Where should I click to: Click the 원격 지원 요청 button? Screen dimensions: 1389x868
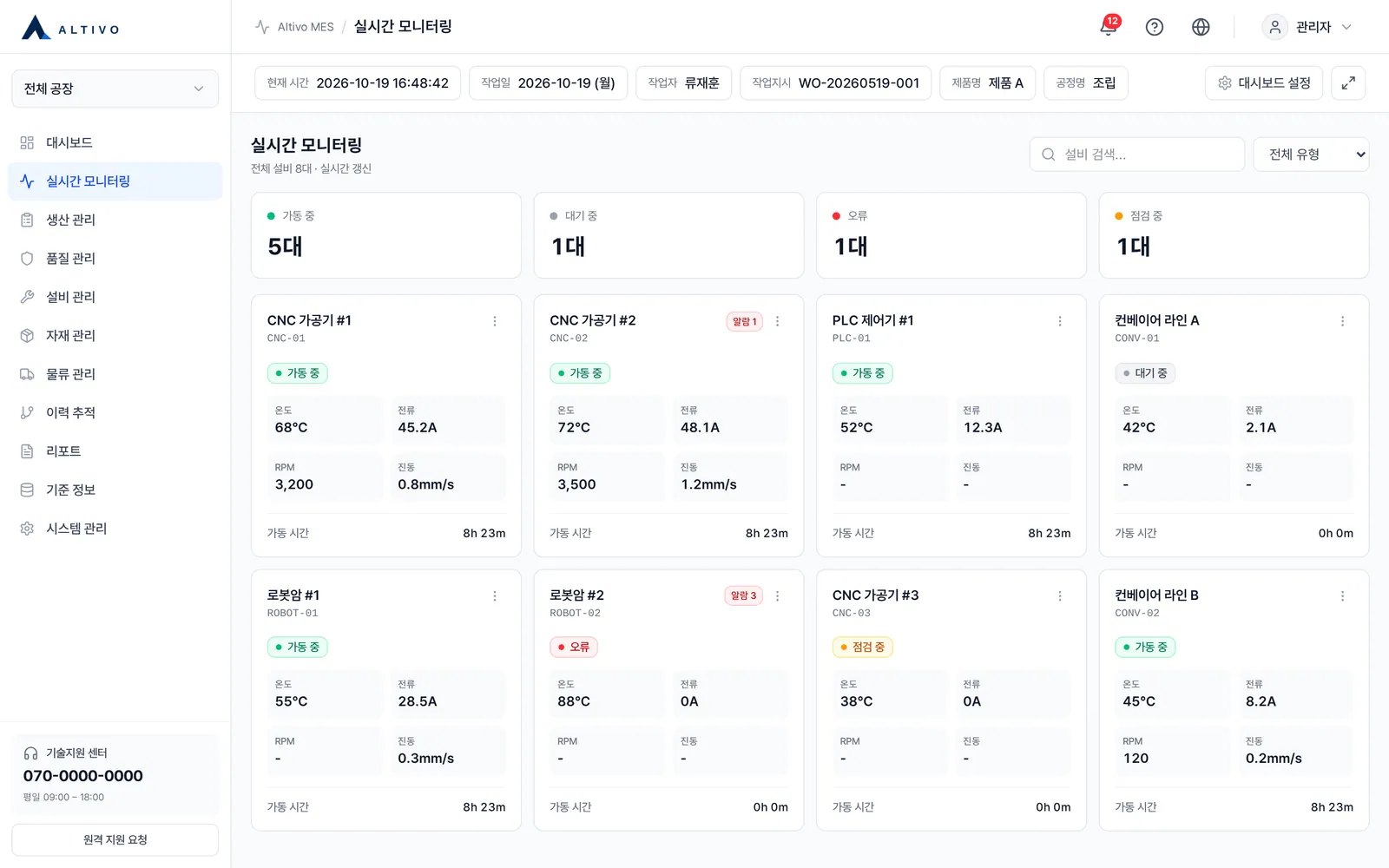pyautogui.click(x=115, y=840)
